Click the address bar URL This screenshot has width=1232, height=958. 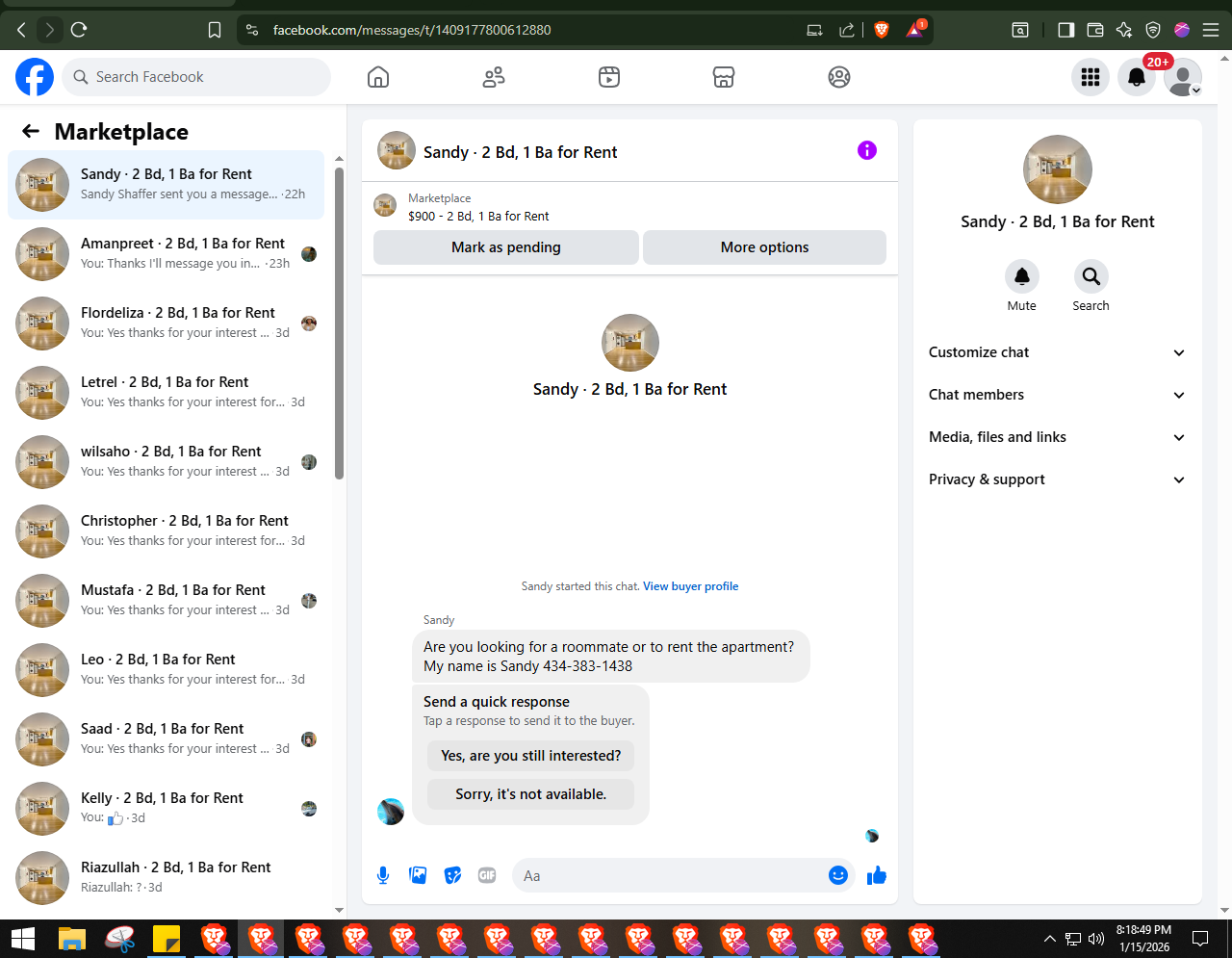412,30
